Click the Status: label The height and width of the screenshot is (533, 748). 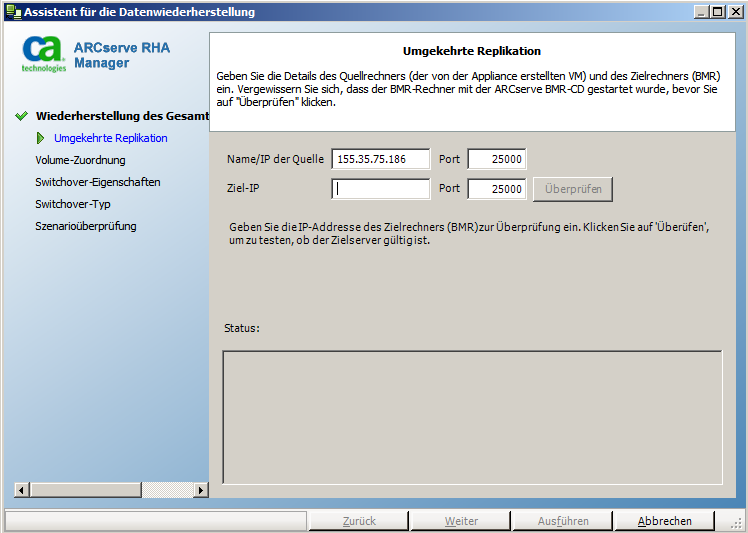(x=242, y=328)
